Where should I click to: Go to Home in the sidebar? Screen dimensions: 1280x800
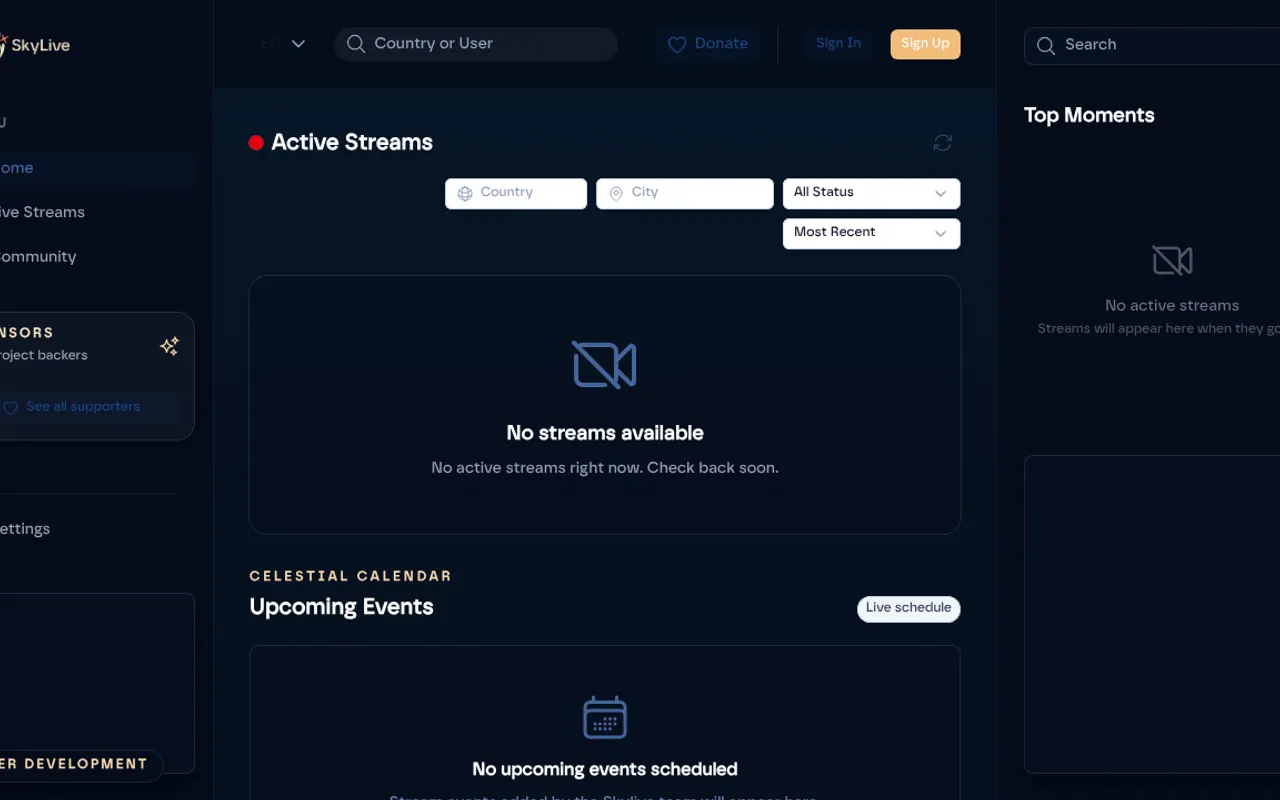click(95, 168)
